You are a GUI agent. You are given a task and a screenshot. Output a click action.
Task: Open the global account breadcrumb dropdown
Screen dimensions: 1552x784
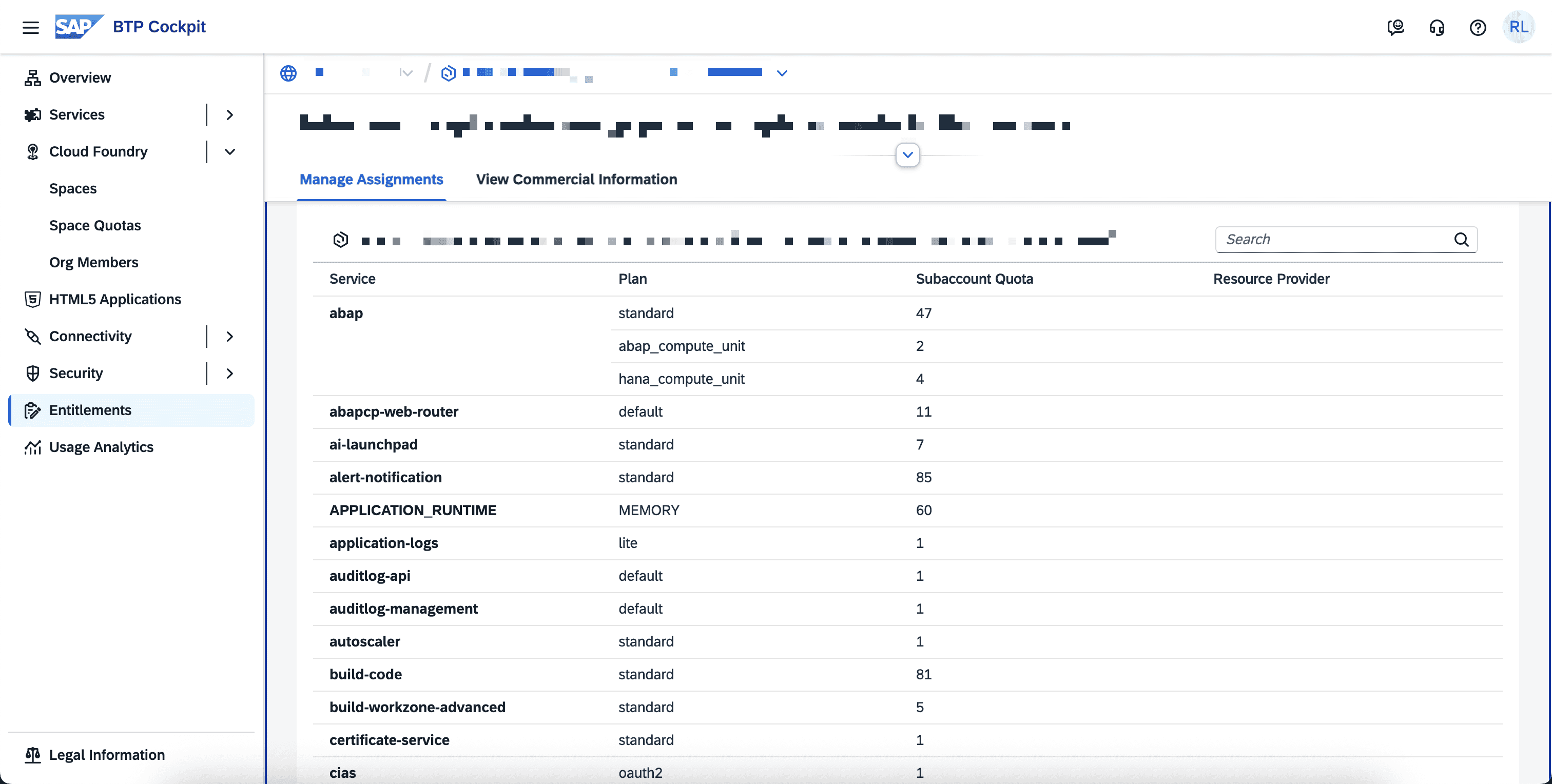click(406, 73)
